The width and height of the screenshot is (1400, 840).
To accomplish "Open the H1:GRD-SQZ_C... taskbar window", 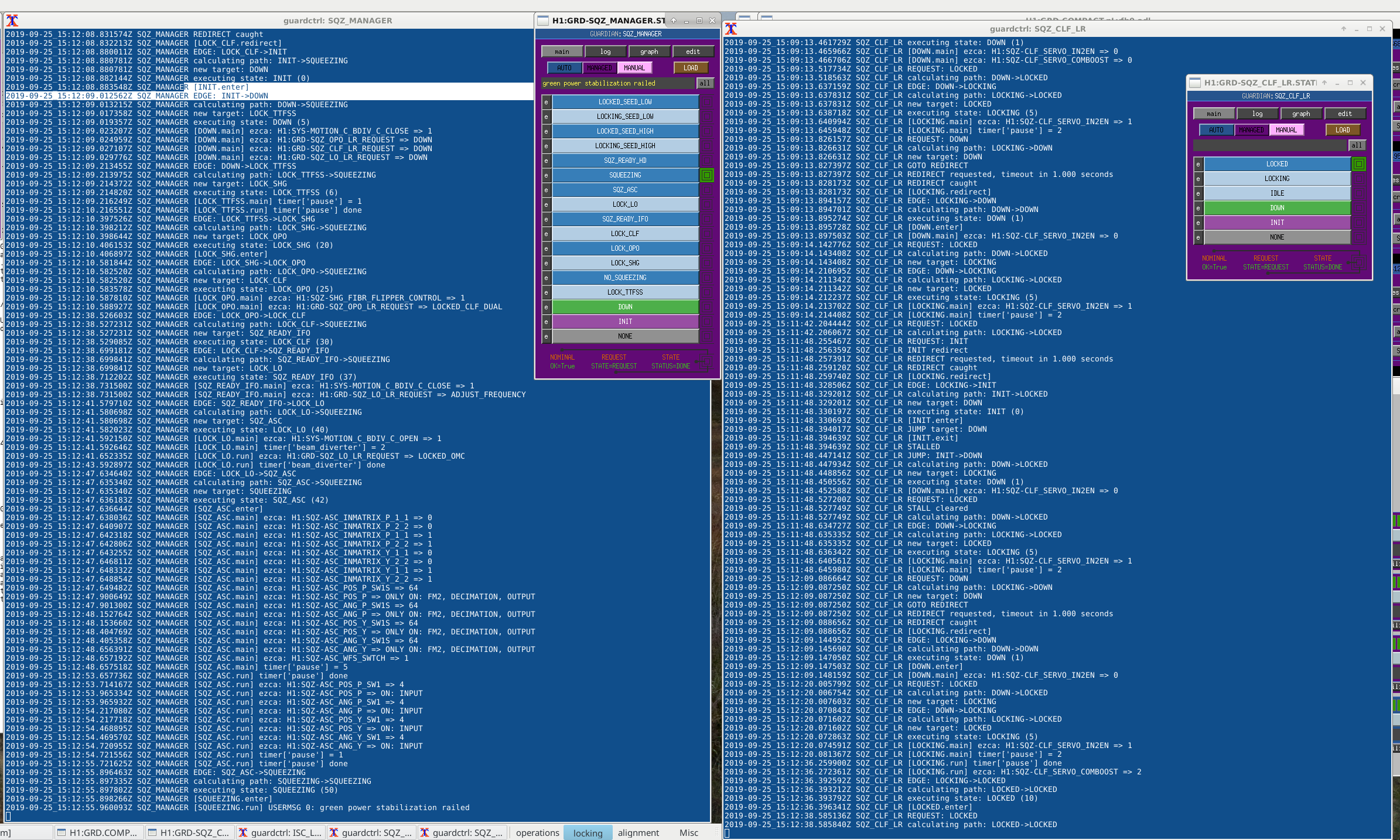I will (190, 832).
